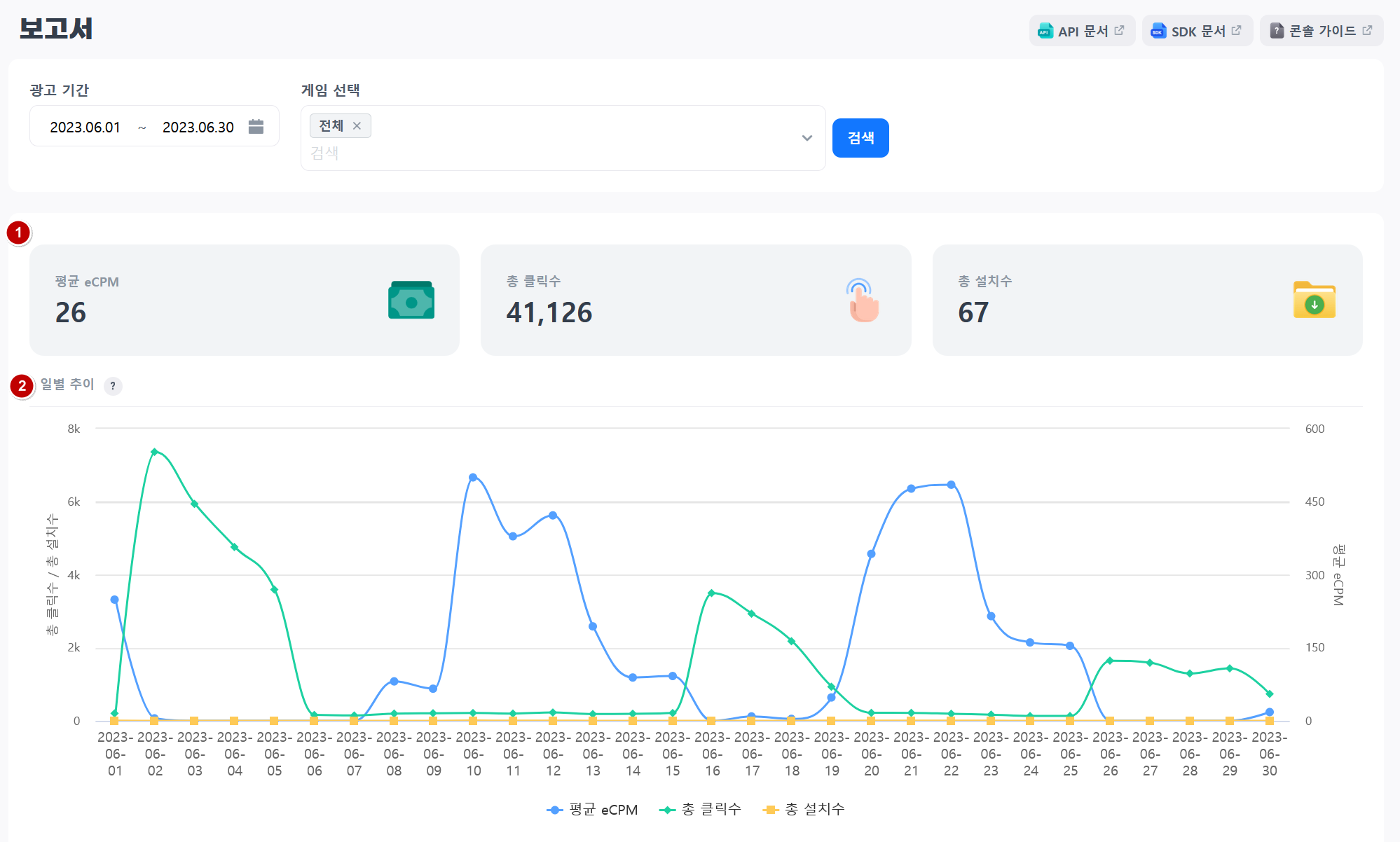Click the money icon on 평균 eCPM card
The width and height of the screenshot is (1400, 842).
411,300
